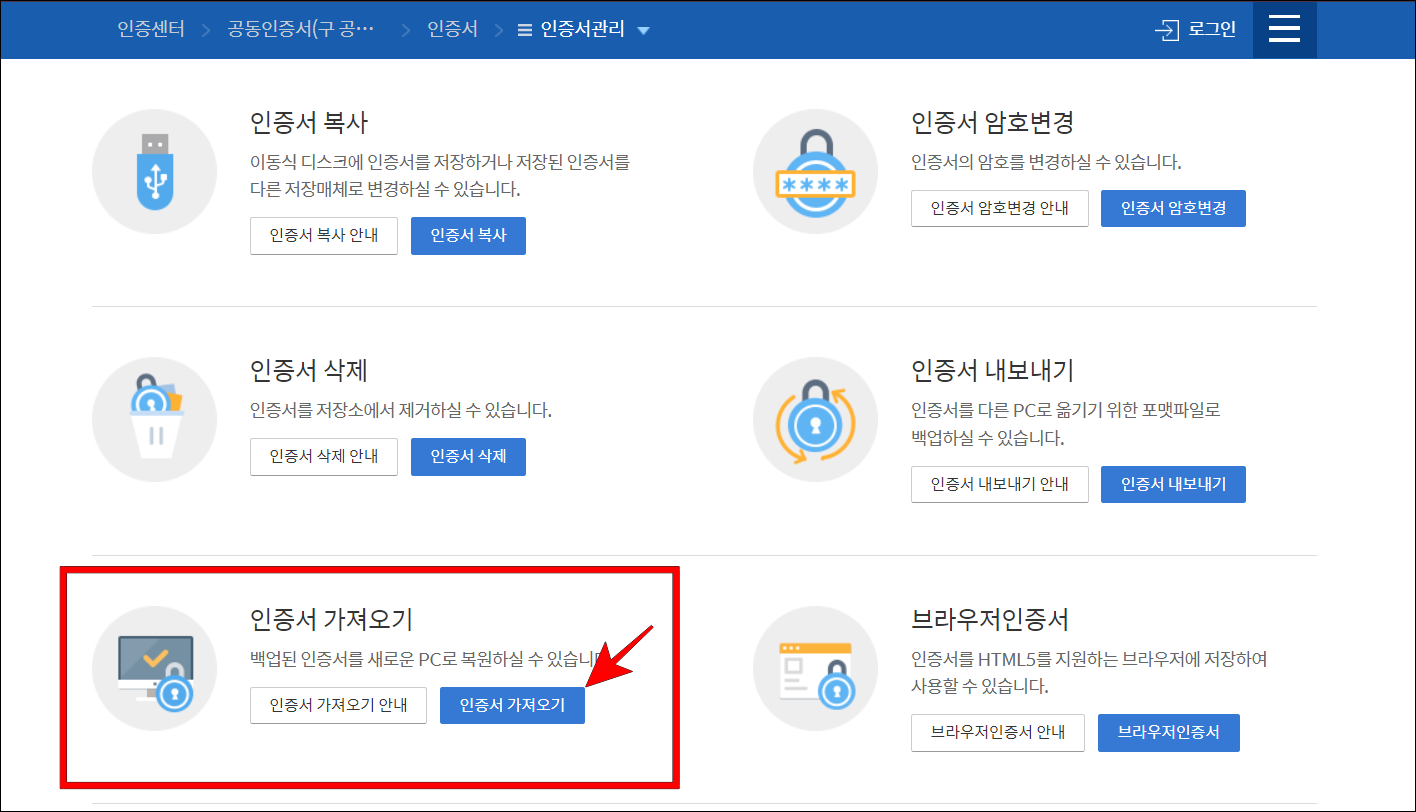Click the padlock password icon beside 인증서 암호변경
The height and width of the screenshot is (812, 1416).
pyautogui.click(x=816, y=171)
